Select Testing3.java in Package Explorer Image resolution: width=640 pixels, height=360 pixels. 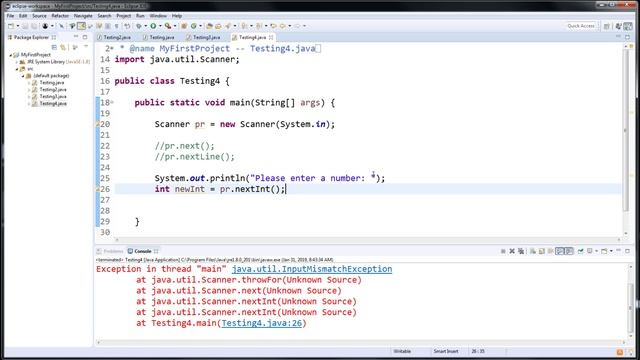[53, 97]
